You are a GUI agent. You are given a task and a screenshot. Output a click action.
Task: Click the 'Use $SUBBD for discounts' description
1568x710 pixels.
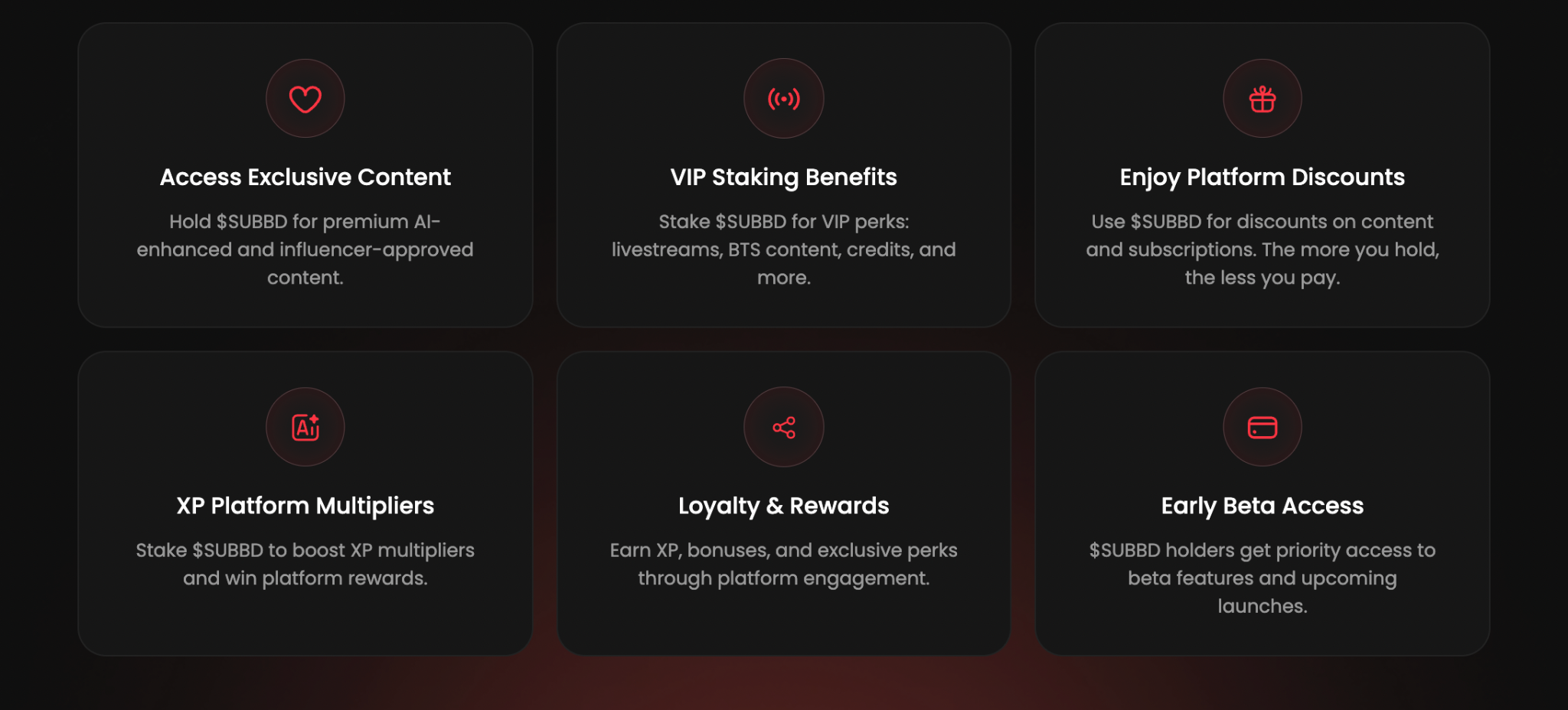coord(1262,249)
